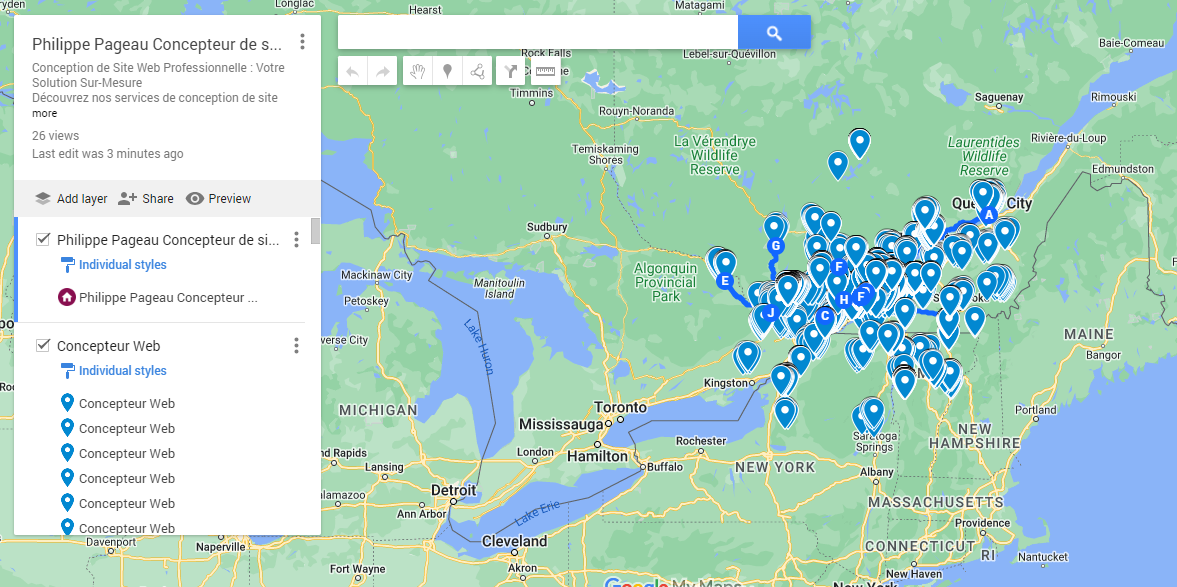
Task: Click Add layer
Action: point(71,199)
